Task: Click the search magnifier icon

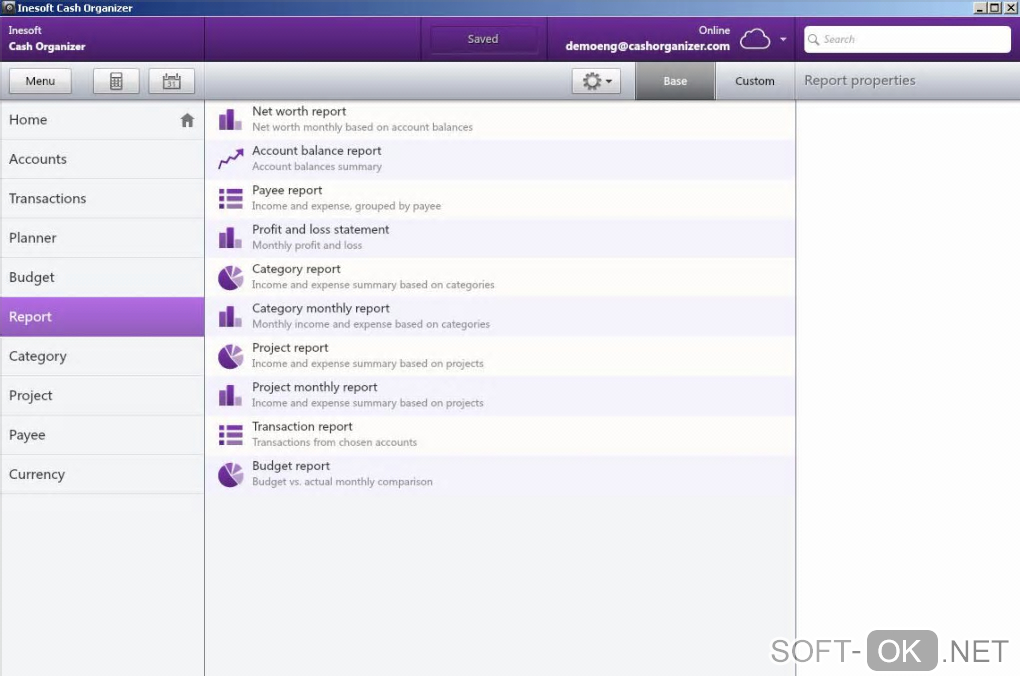Action: 813,40
